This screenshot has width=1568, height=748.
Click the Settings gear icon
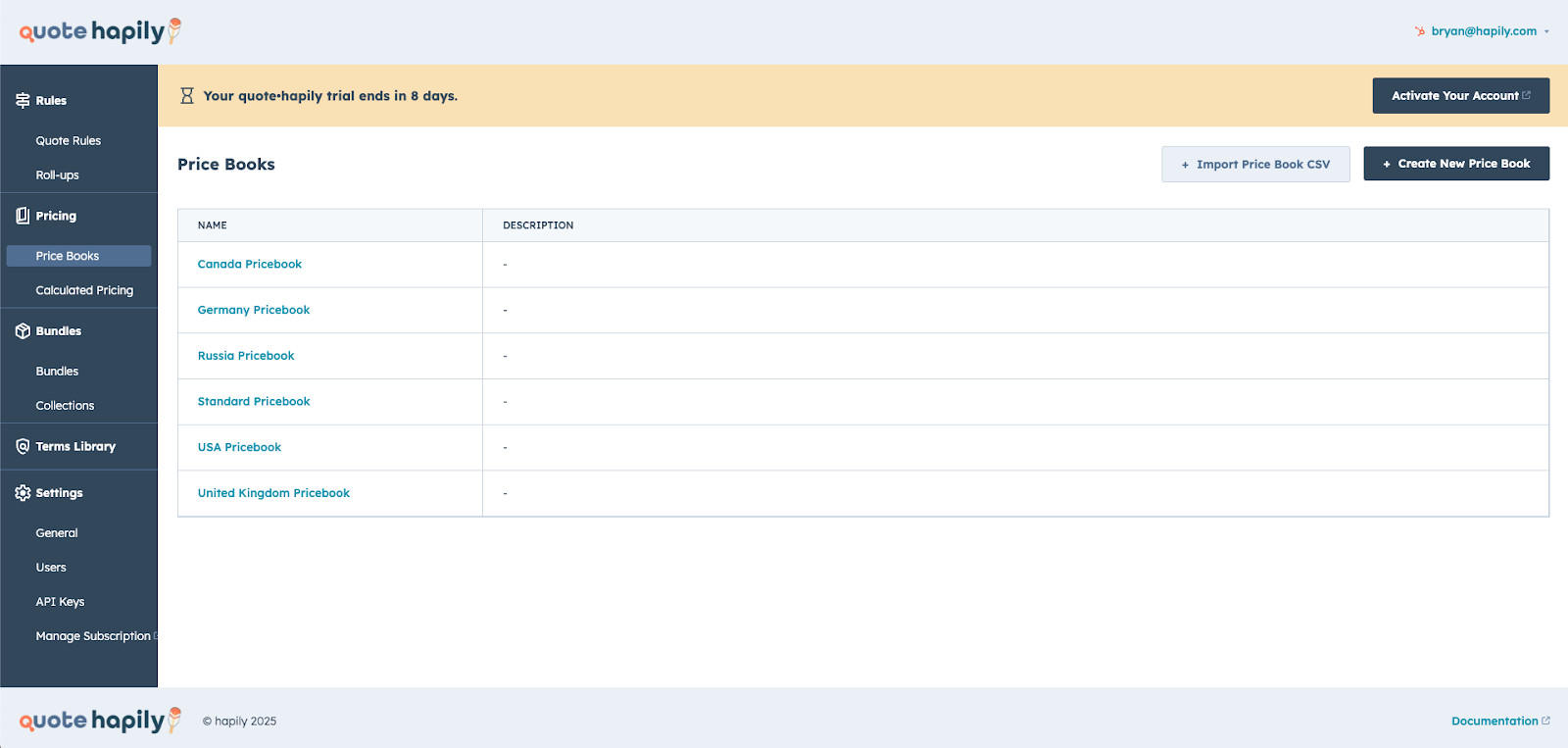point(23,493)
